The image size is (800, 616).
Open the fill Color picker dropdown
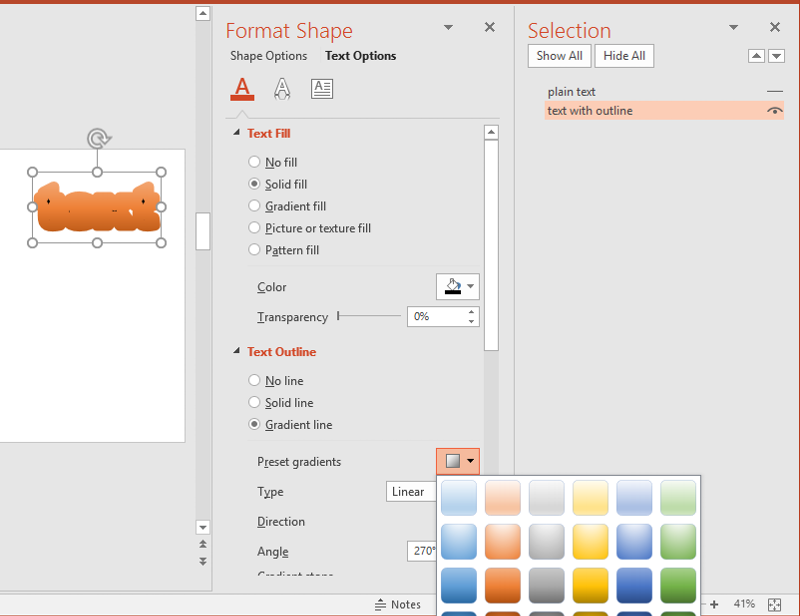[458, 286]
